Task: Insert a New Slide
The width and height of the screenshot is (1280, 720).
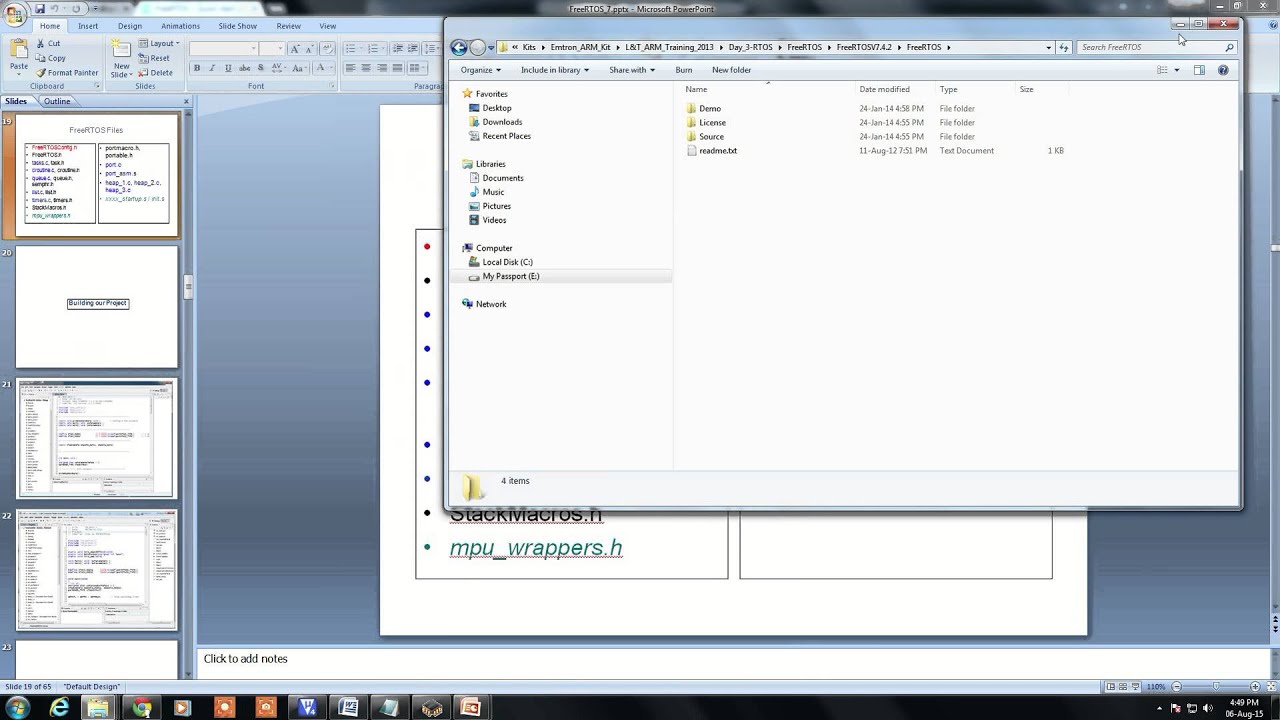Action: [121, 58]
